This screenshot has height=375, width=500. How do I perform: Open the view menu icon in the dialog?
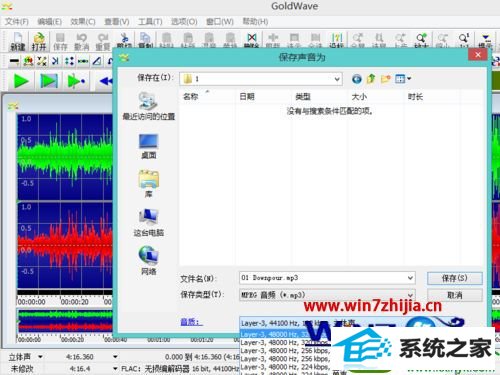[403, 79]
